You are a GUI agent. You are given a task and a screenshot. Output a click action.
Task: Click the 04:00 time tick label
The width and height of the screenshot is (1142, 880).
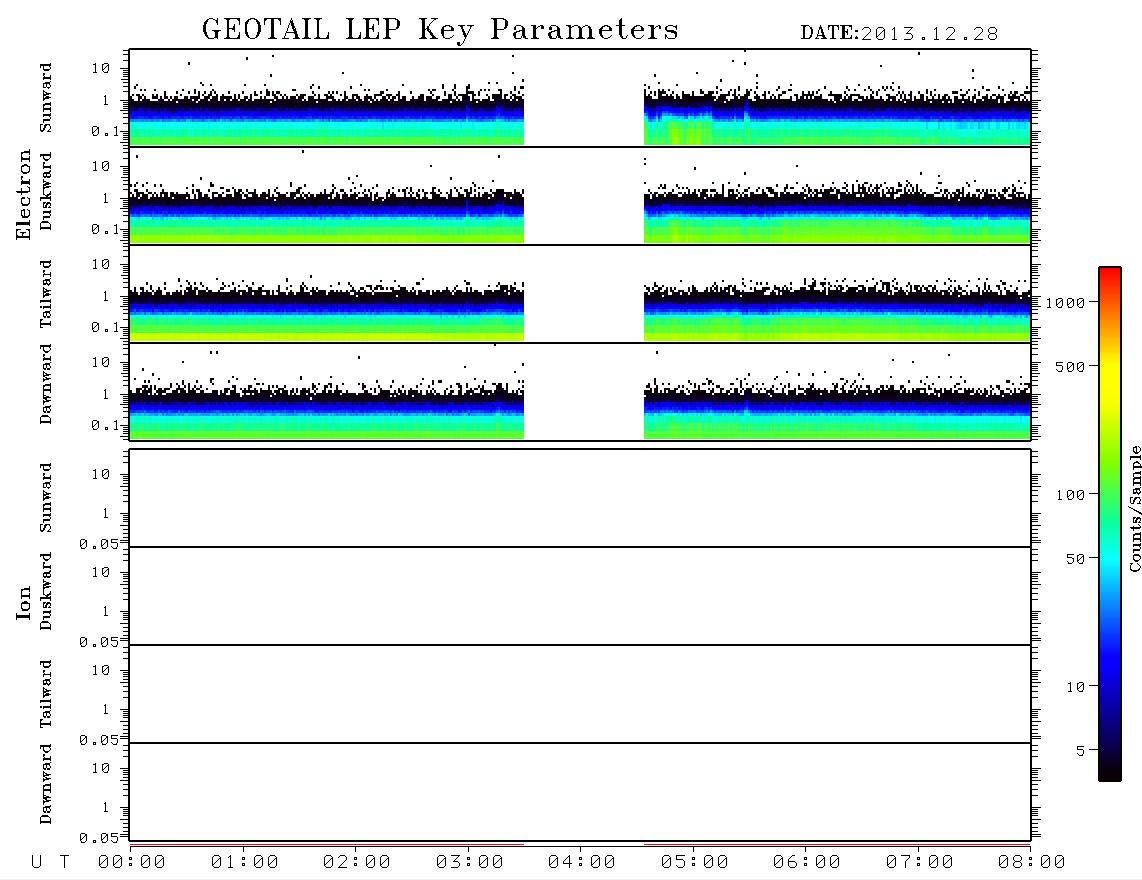[x=582, y=863]
